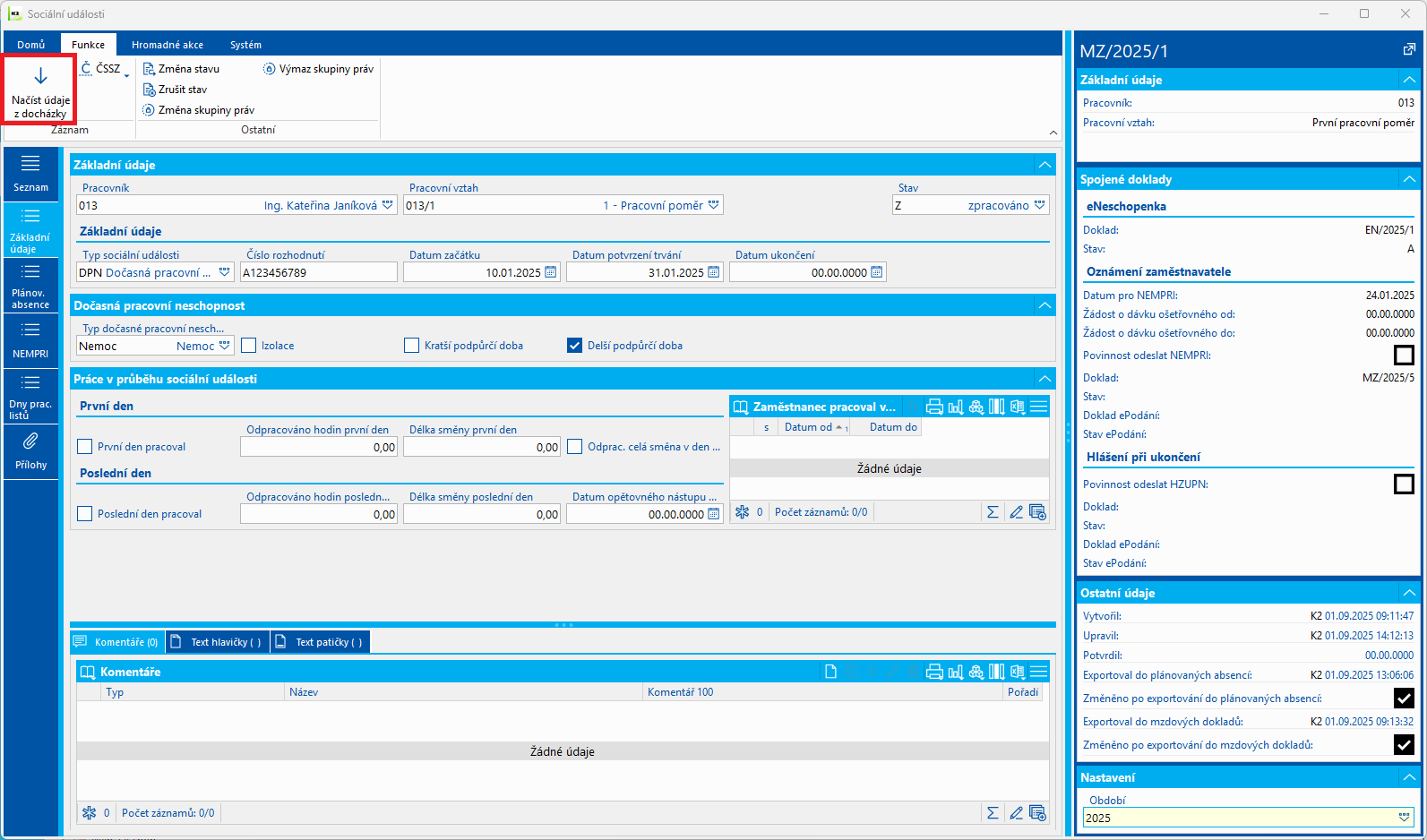Collapse the ribbon with the chevron
The width and height of the screenshot is (1427, 840).
click(x=1053, y=133)
